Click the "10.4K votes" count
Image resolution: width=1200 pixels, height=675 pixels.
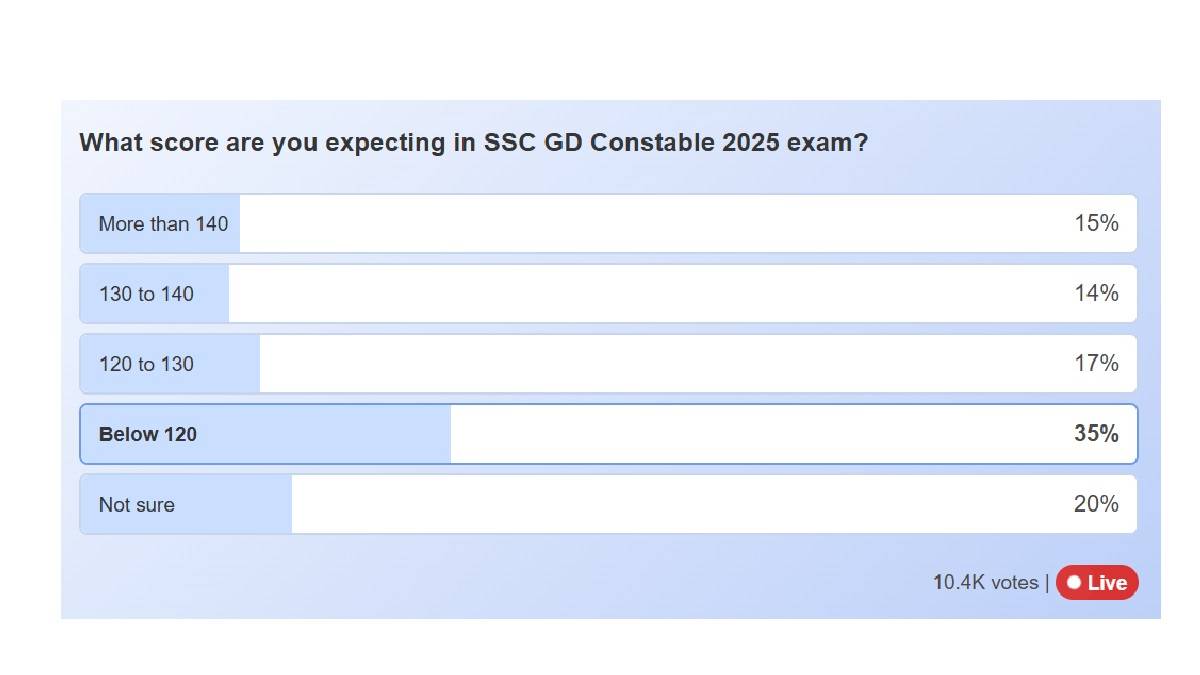coord(986,583)
